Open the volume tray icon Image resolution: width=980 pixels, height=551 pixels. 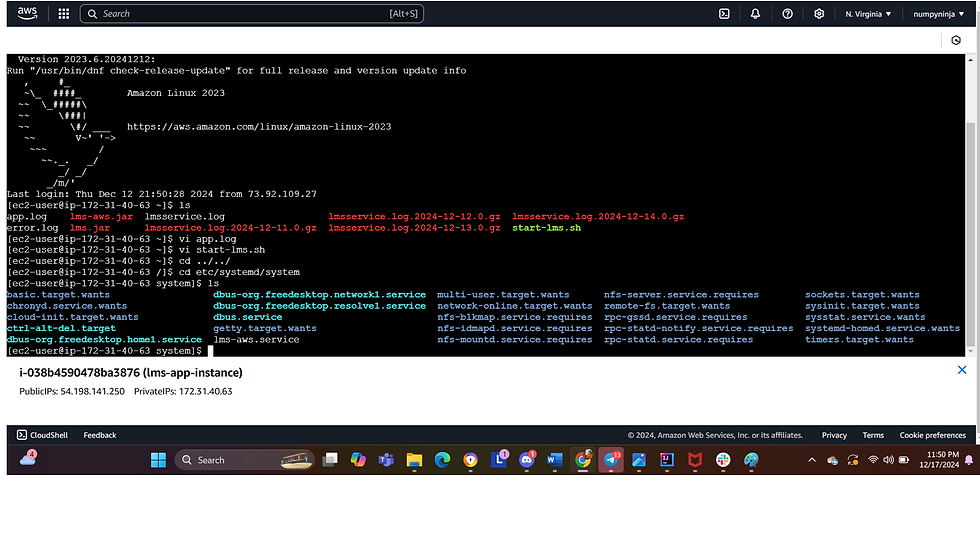click(888, 460)
